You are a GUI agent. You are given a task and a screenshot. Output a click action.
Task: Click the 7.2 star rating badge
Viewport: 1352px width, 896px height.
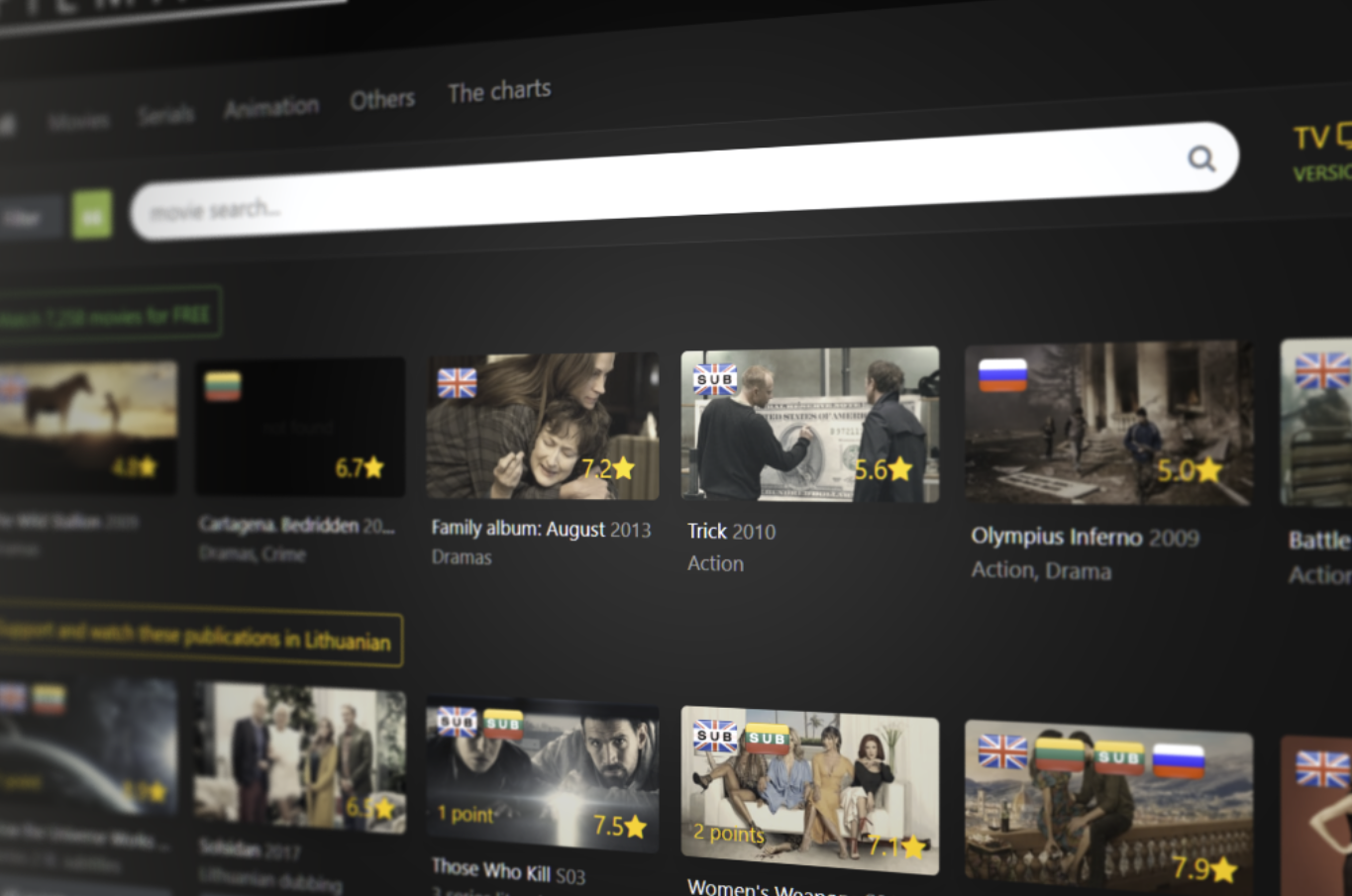coord(606,468)
